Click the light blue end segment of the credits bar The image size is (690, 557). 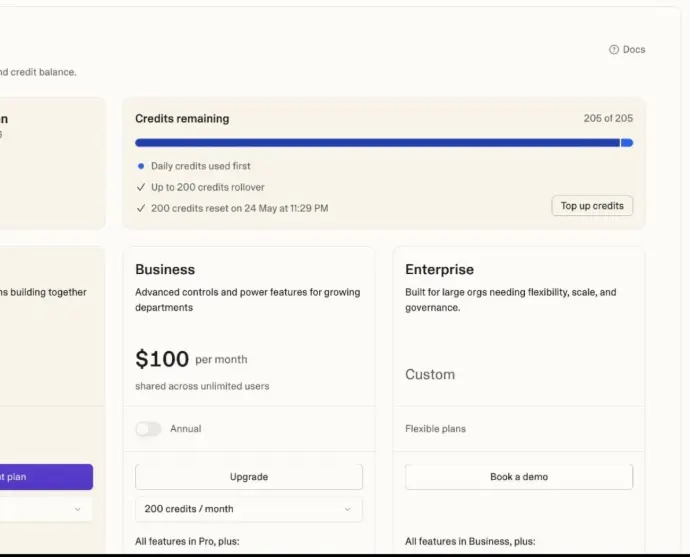click(627, 143)
